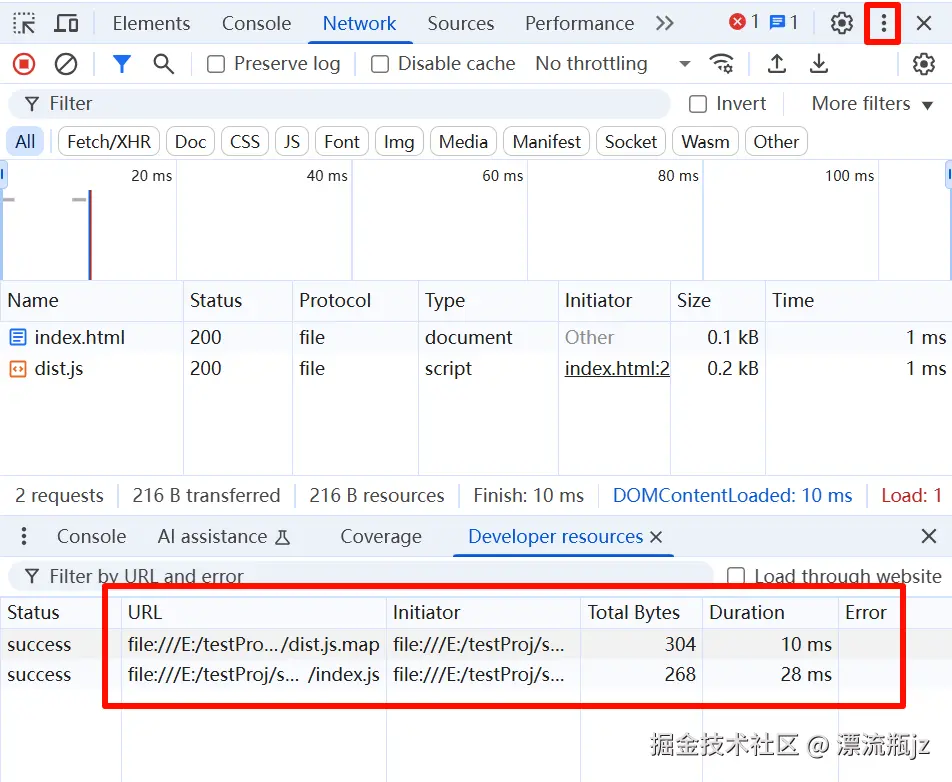This screenshot has height=782, width=952.
Task: Open DevTools settings gear in top bar
Action: pyautogui.click(x=842, y=24)
